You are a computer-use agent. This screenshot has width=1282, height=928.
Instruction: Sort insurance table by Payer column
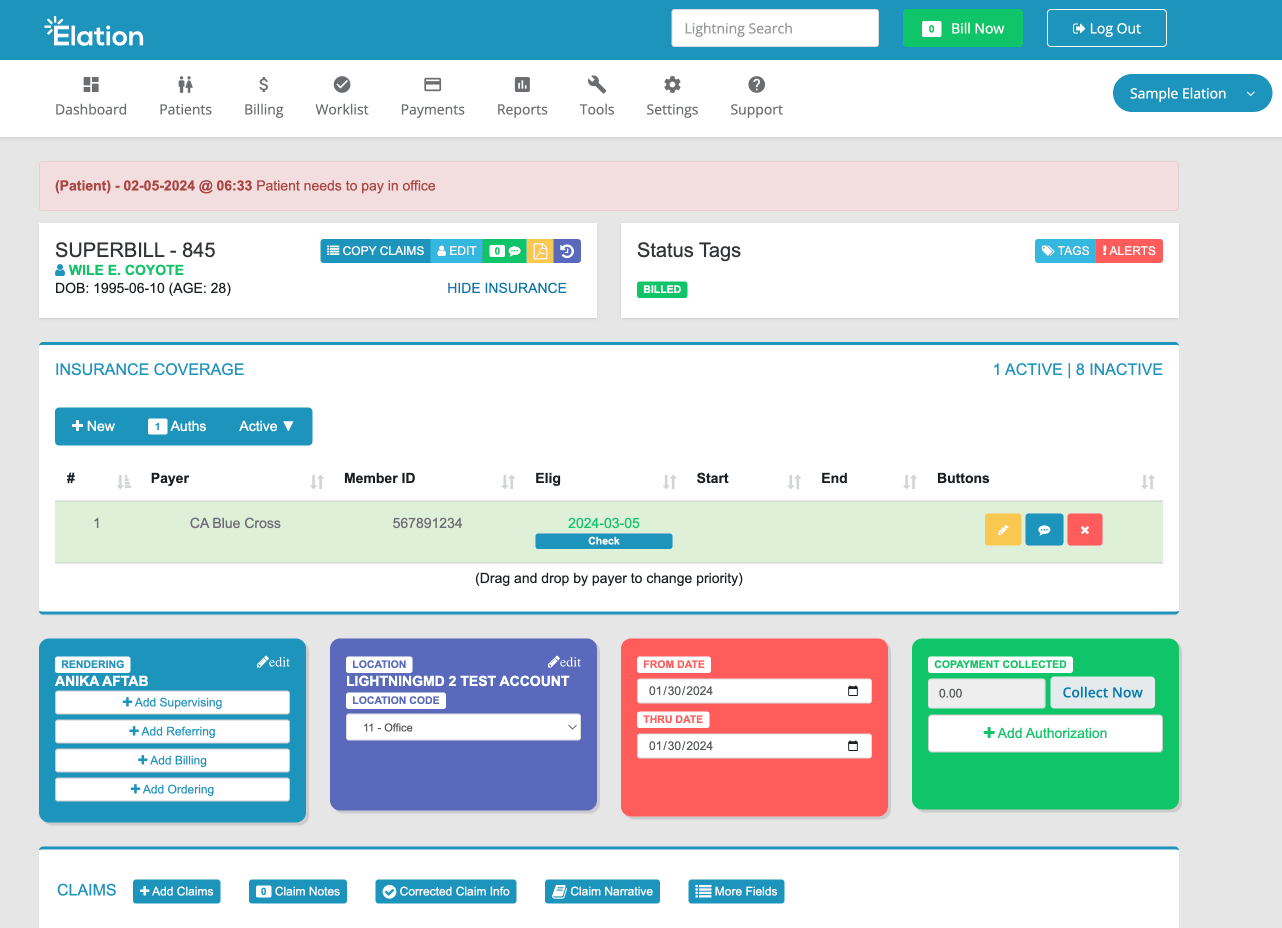317,482
